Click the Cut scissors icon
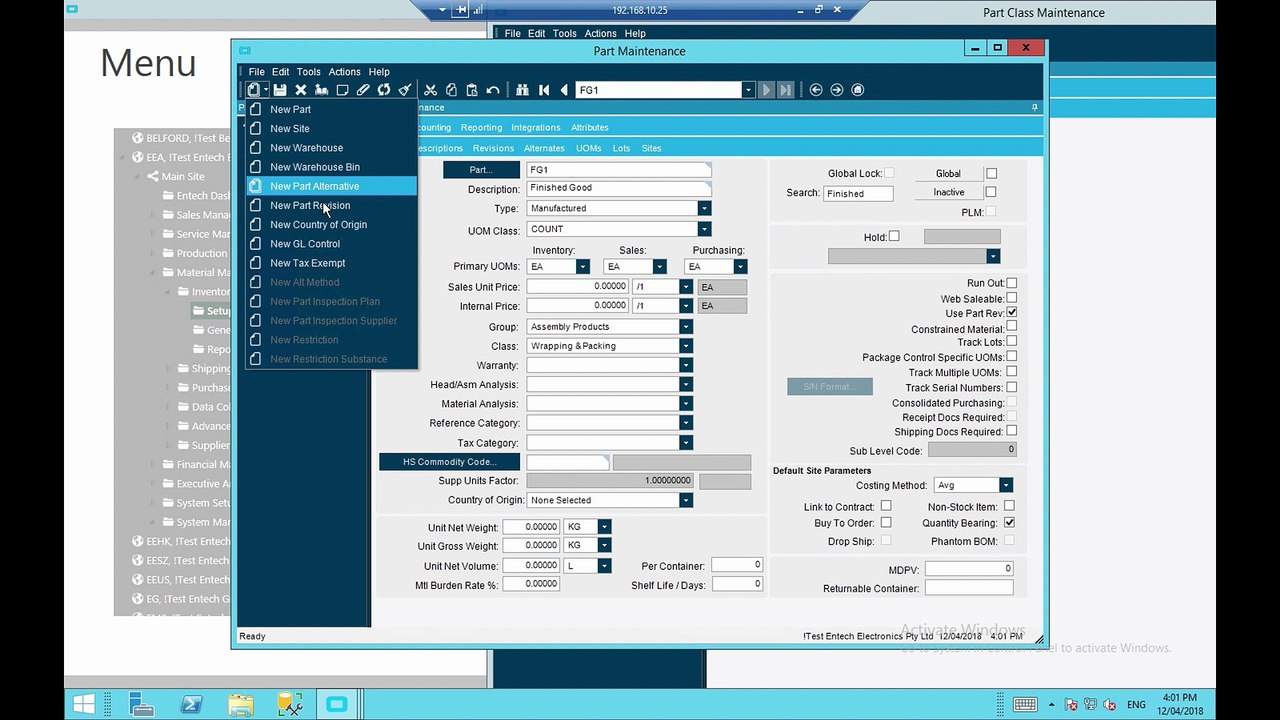The image size is (1280, 720). (x=430, y=90)
